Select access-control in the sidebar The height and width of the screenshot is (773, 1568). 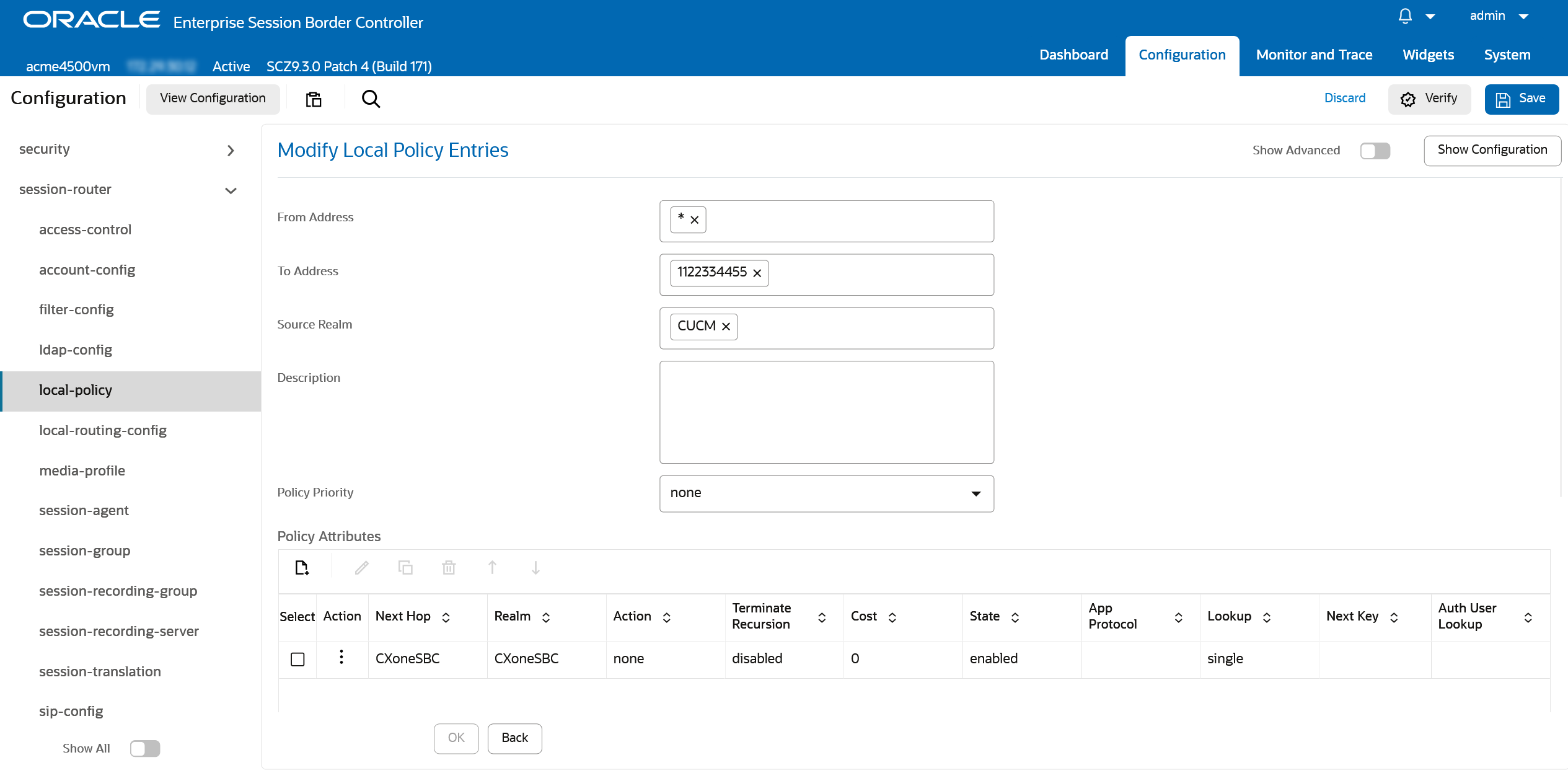[x=85, y=230]
